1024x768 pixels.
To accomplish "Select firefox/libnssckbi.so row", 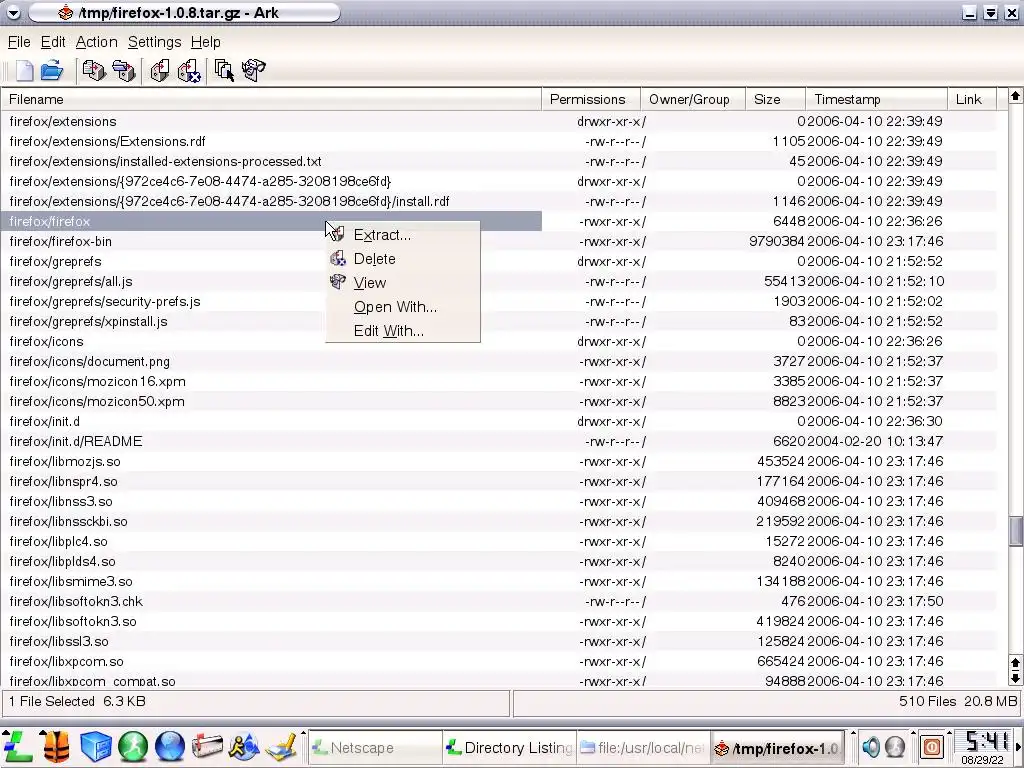I will click(499, 522).
